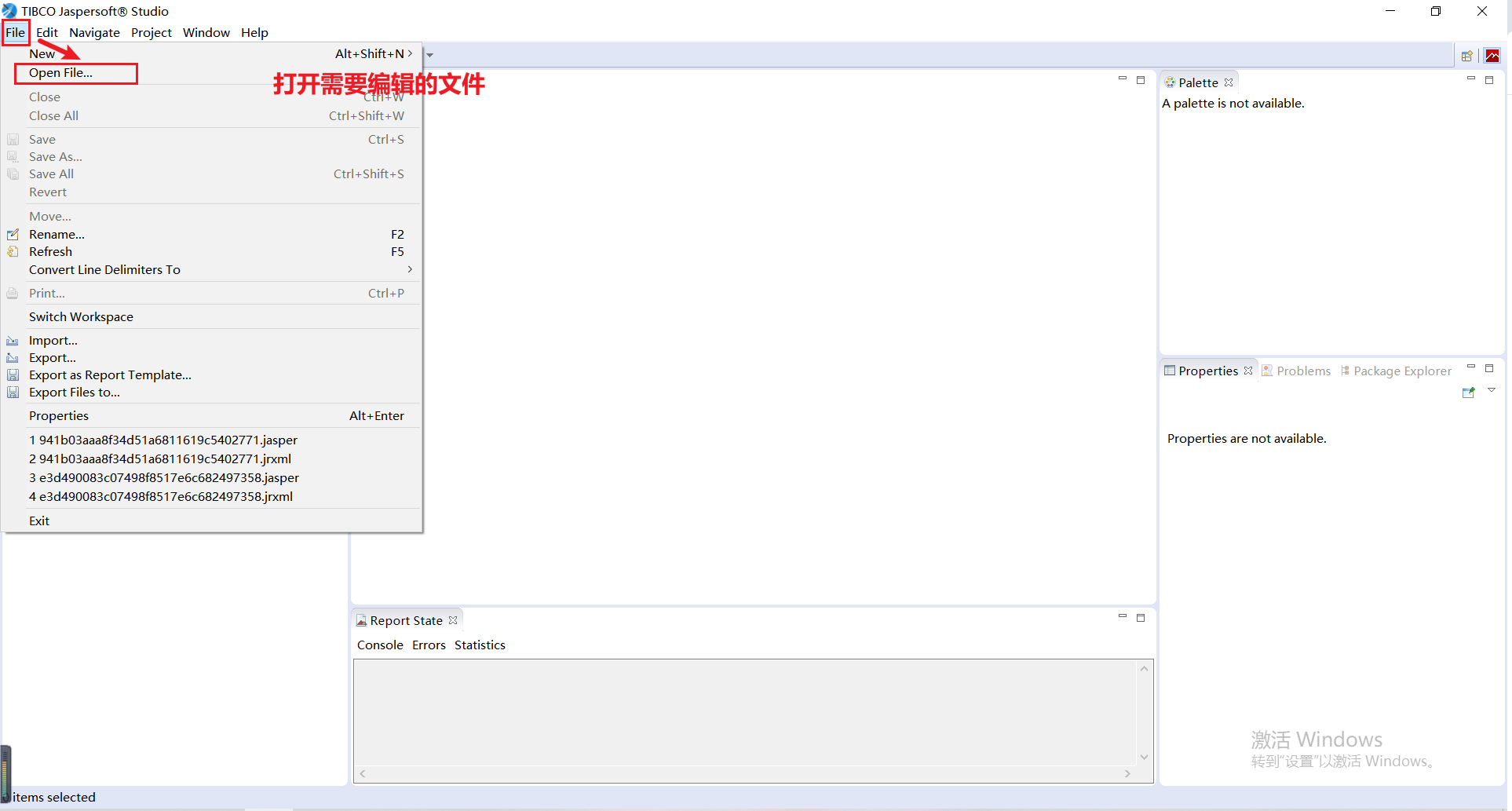Open the Properties view menu triangle
The width and height of the screenshot is (1512, 811).
point(1492,390)
